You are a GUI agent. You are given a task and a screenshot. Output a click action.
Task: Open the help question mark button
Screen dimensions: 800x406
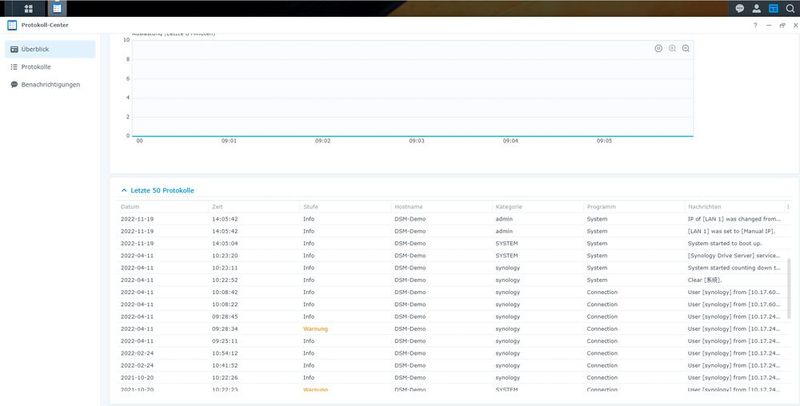[x=755, y=26]
